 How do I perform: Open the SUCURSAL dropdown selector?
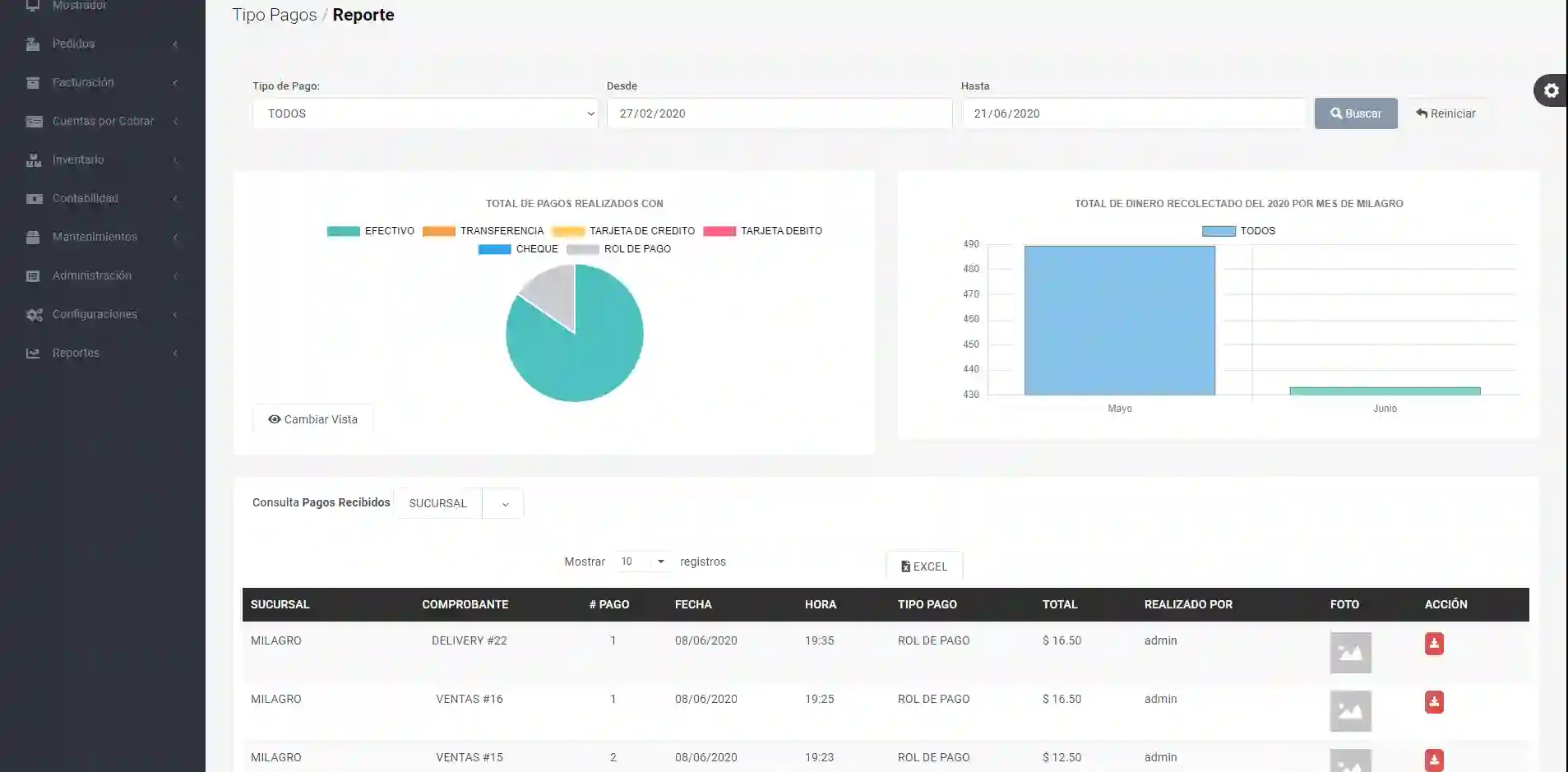[x=458, y=503]
